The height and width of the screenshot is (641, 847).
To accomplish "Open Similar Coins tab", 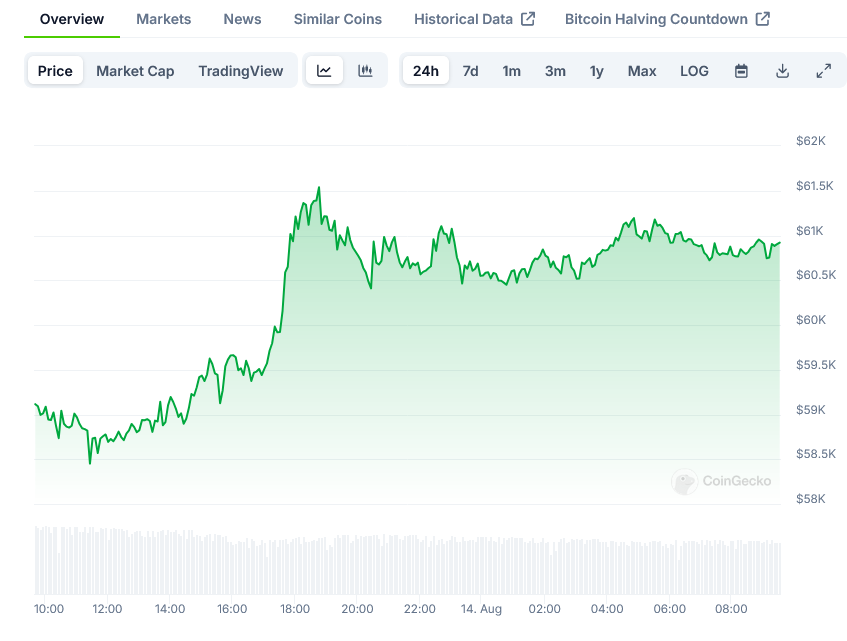I will 337,19.
